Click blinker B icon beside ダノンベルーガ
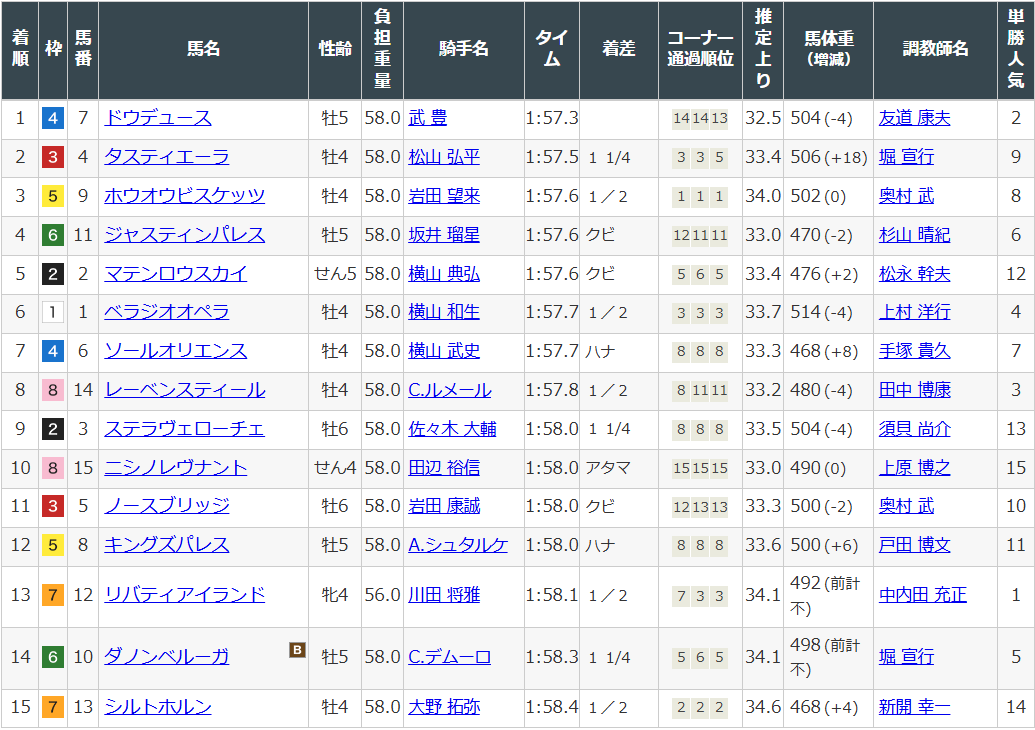1035x730 pixels. tap(297, 650)
